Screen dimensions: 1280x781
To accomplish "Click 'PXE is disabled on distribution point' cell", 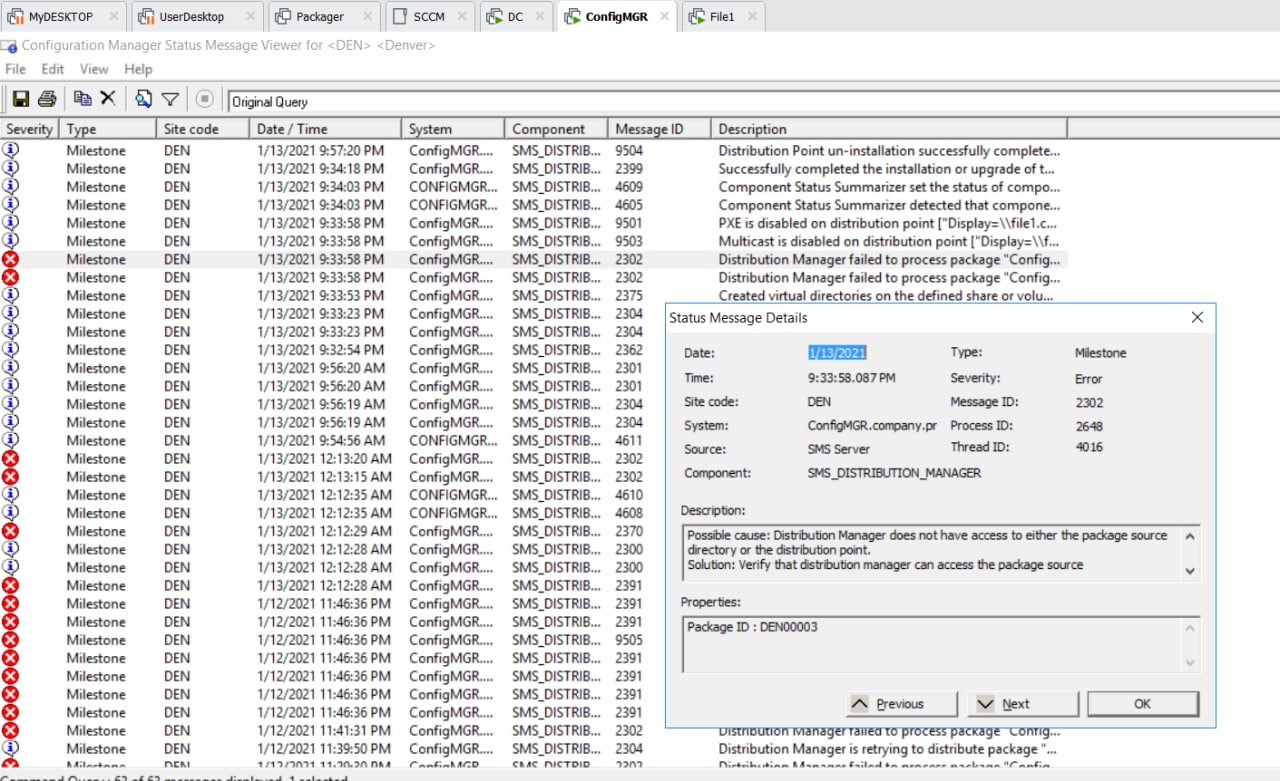I will pos(888,222).
